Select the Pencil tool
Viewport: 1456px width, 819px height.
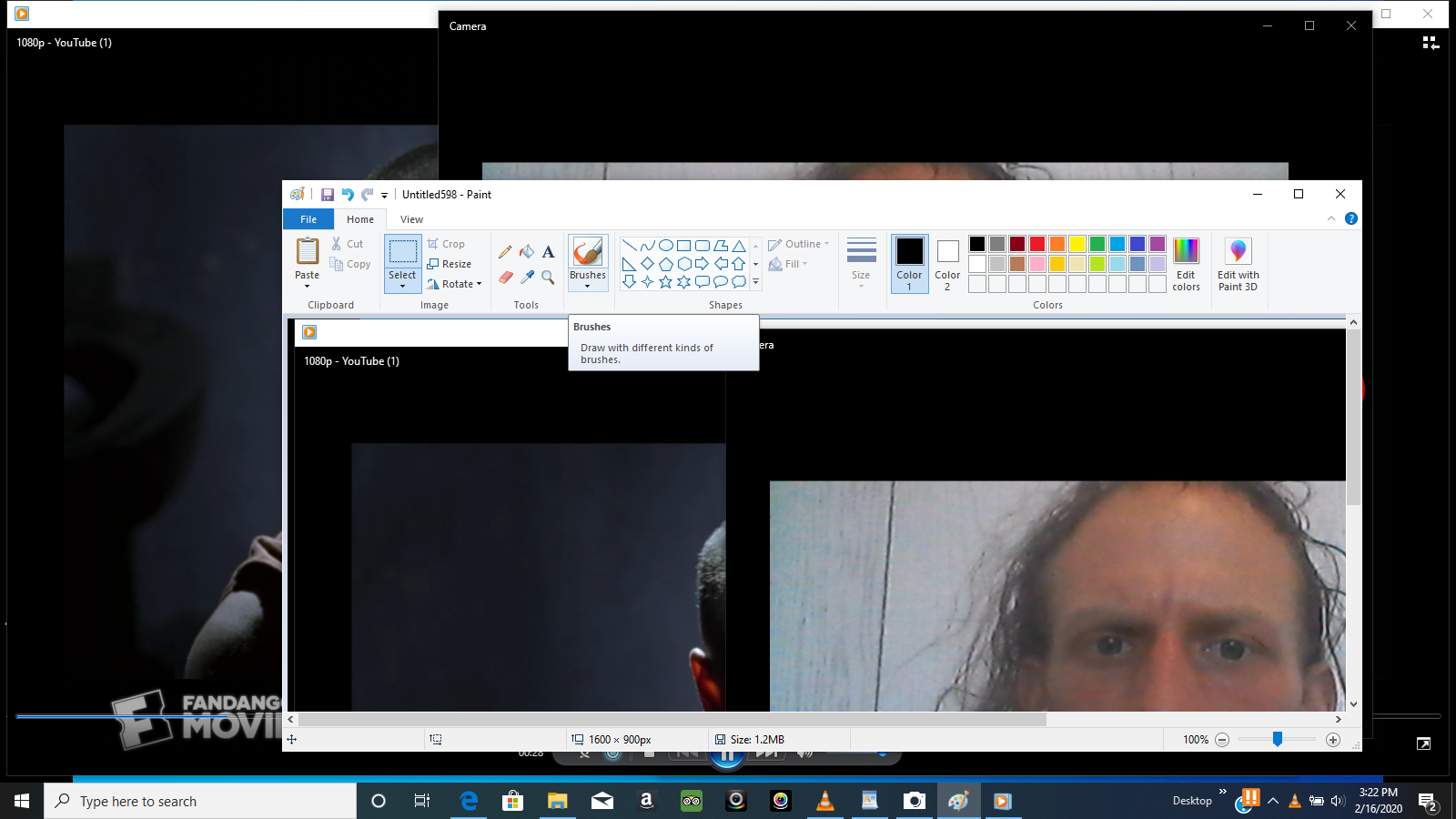coord(506,251)
